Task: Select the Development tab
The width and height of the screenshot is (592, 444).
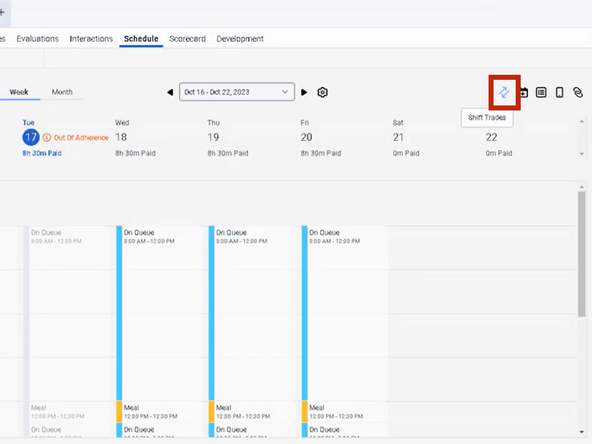Action: click(x=240, y=39)
